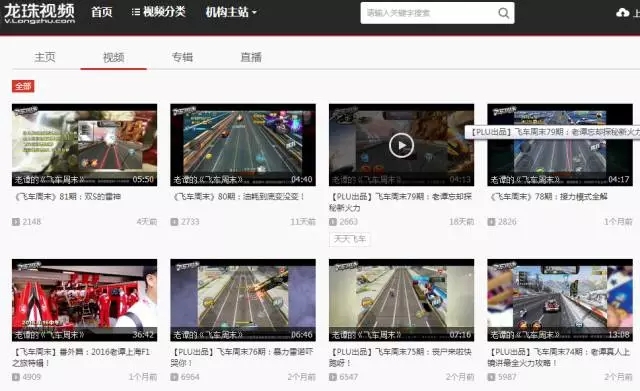Select the 全部 filter tag
The width and height of the screenshot is (640, 391).
23,86
